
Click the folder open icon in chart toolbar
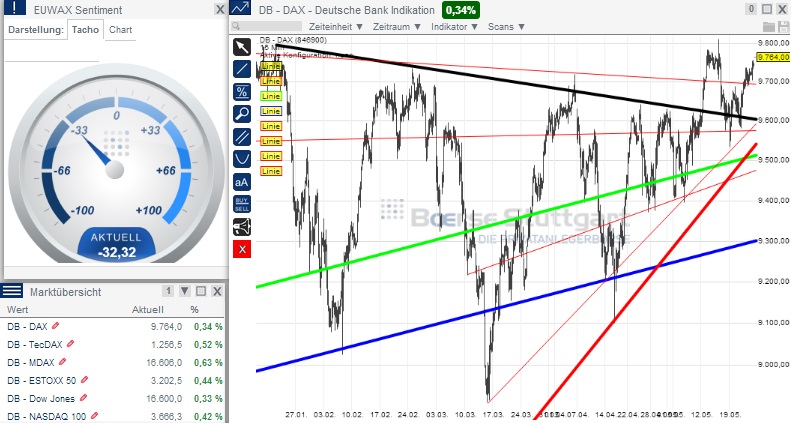pos(769,27)
